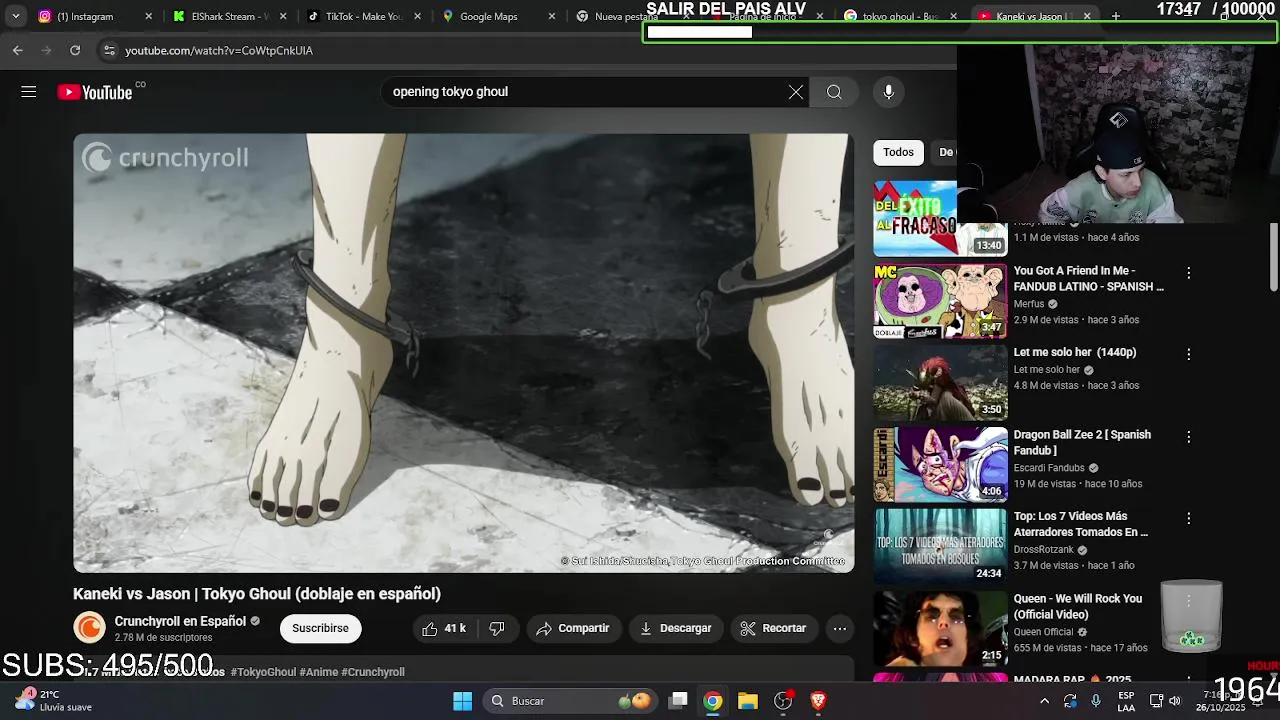Click the #Crunchyroll hashtag
1280x720 pixels.
[373, 672]
